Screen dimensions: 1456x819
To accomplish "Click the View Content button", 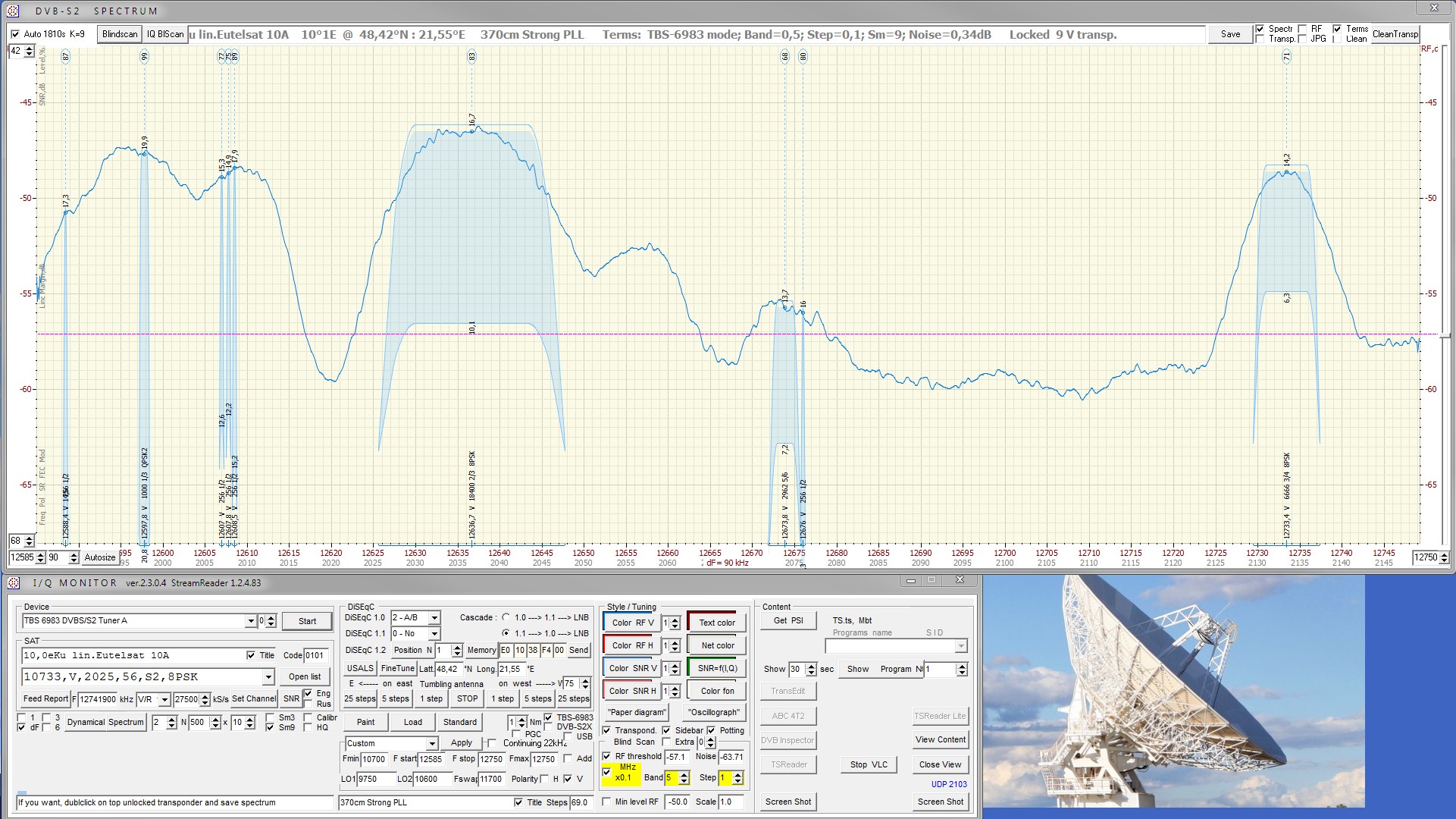I will [x=941, y=739].
